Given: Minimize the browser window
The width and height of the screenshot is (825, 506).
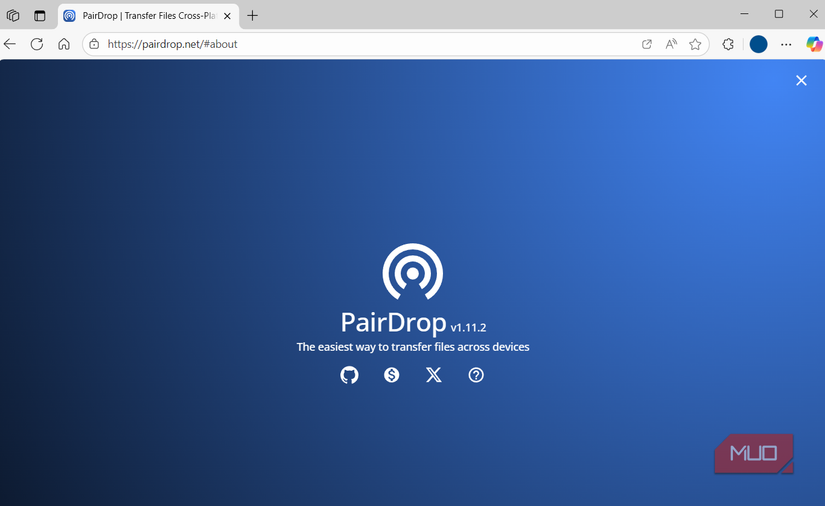Looking at the screenshot, I should (x=744, y=14).
